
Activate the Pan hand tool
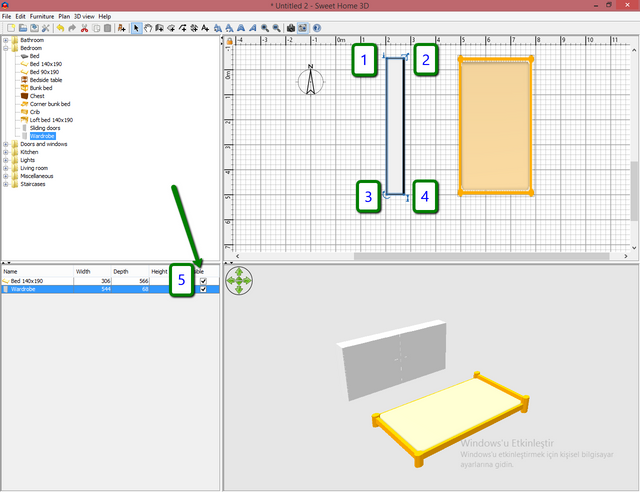148,28
